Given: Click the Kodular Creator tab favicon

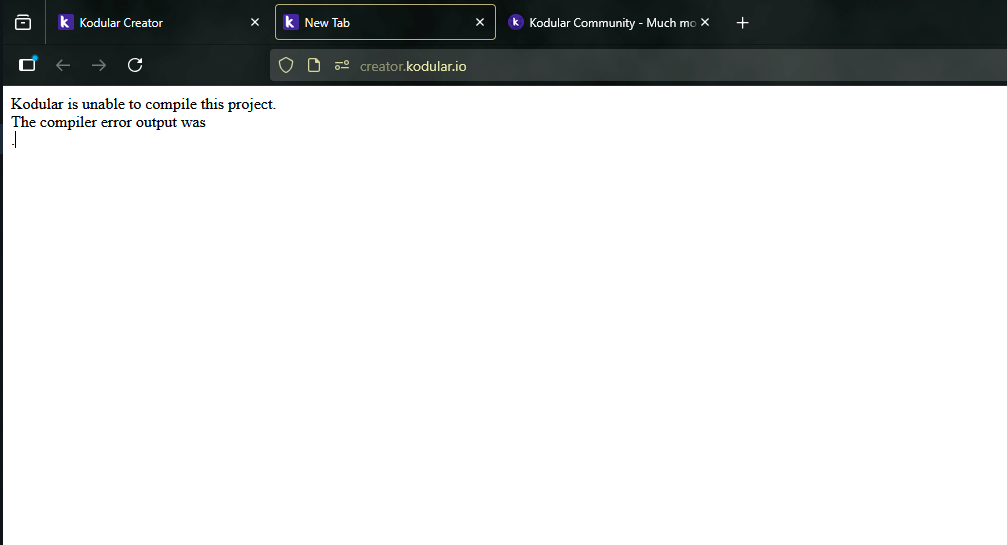Looking at the screenshot, I should click(66, 22).
